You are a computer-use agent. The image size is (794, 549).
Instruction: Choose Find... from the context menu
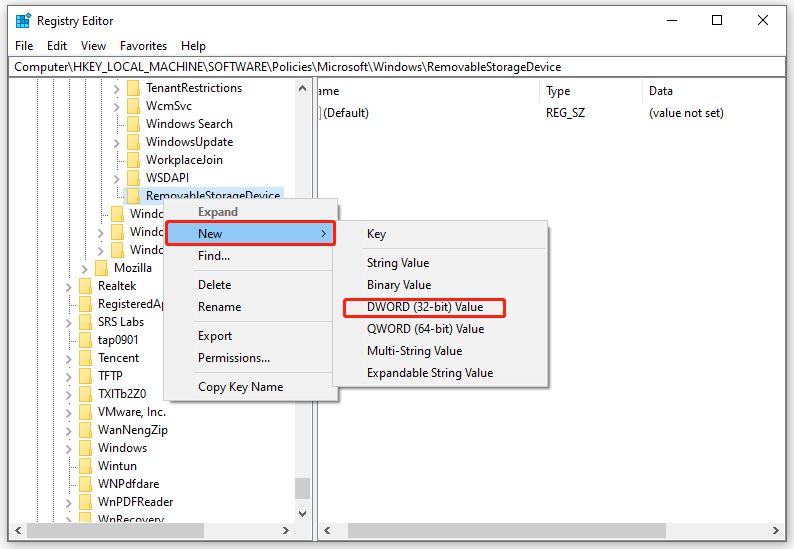(x=250, y=256)
